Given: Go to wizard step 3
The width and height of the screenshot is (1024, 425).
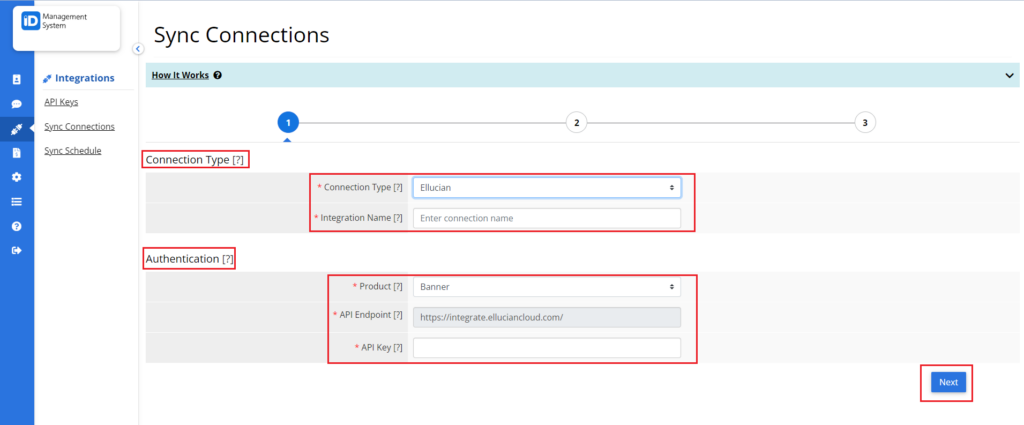Looking at the screenshot, I should click(x=865, y=122).
